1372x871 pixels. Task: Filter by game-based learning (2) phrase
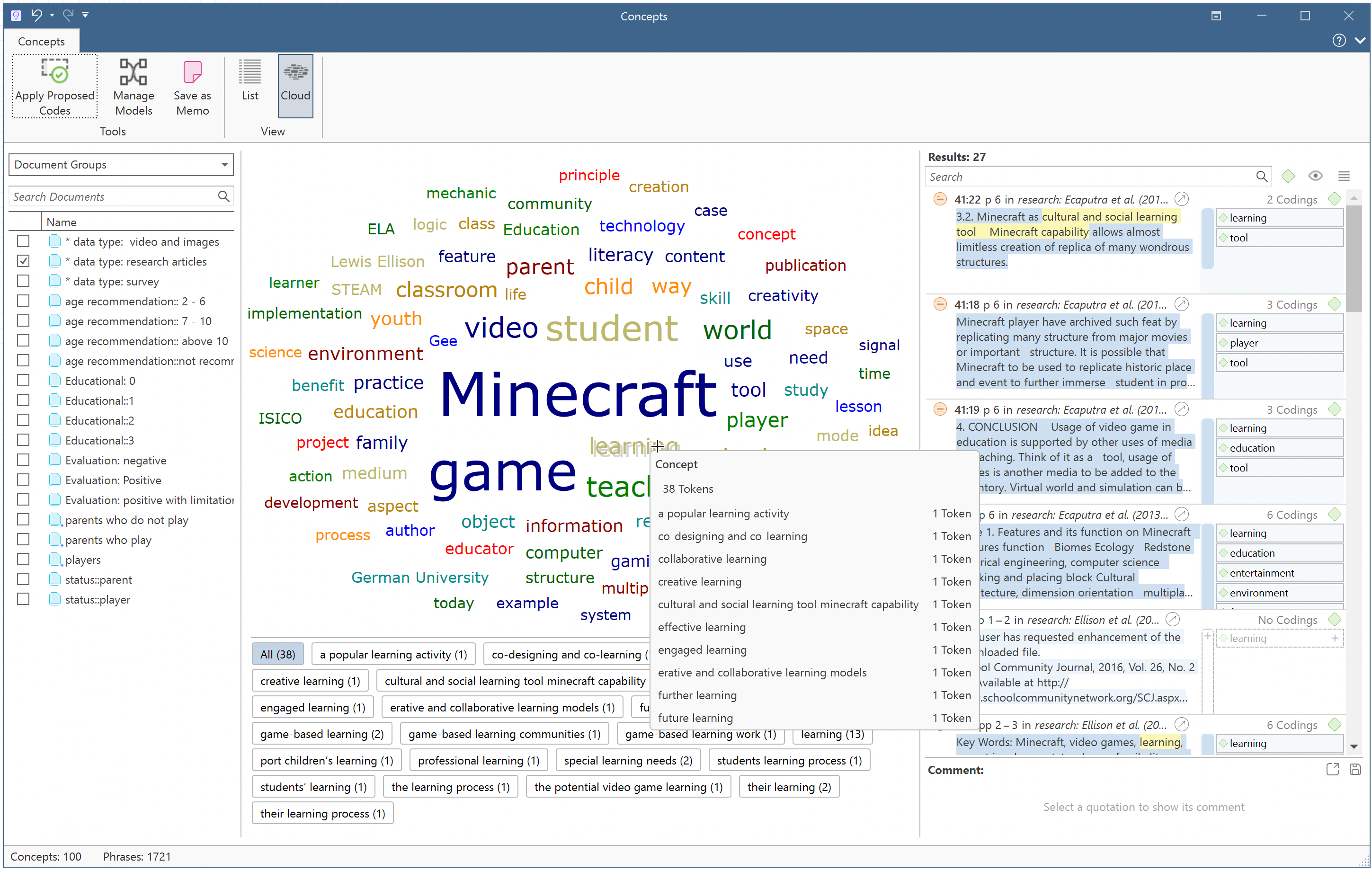[321, 734]
